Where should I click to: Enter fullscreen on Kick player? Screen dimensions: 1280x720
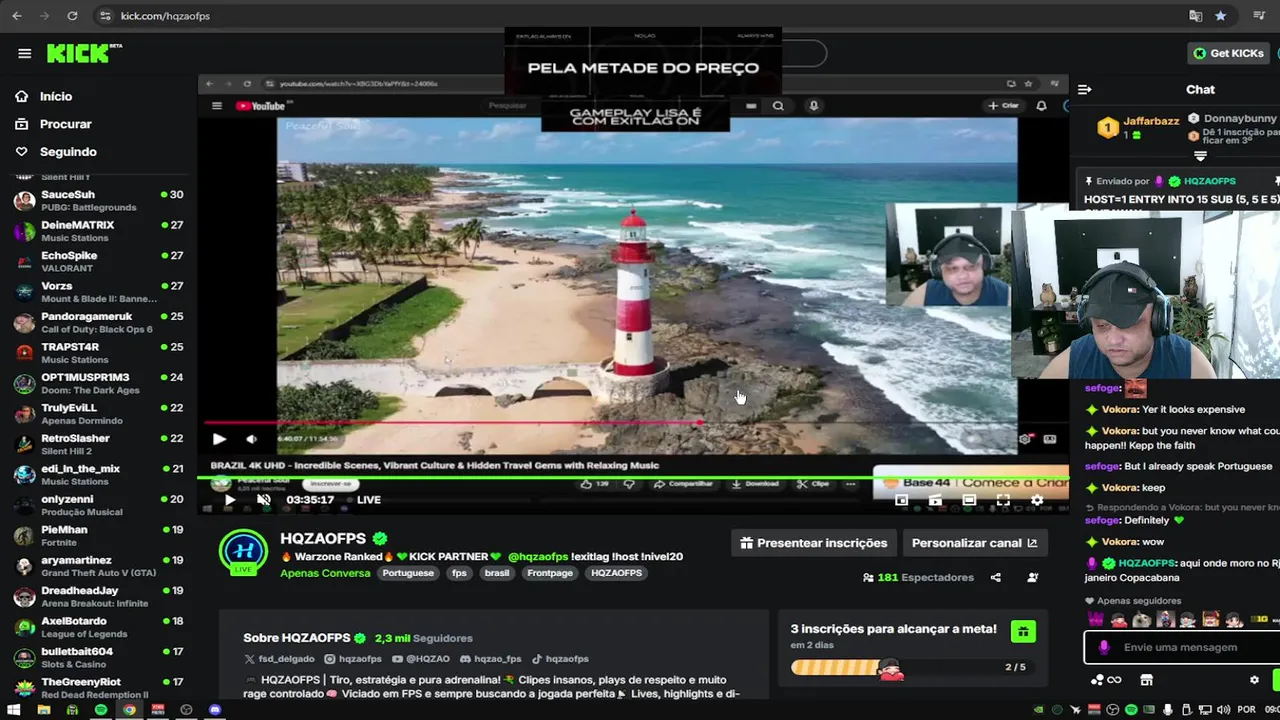1003,500
